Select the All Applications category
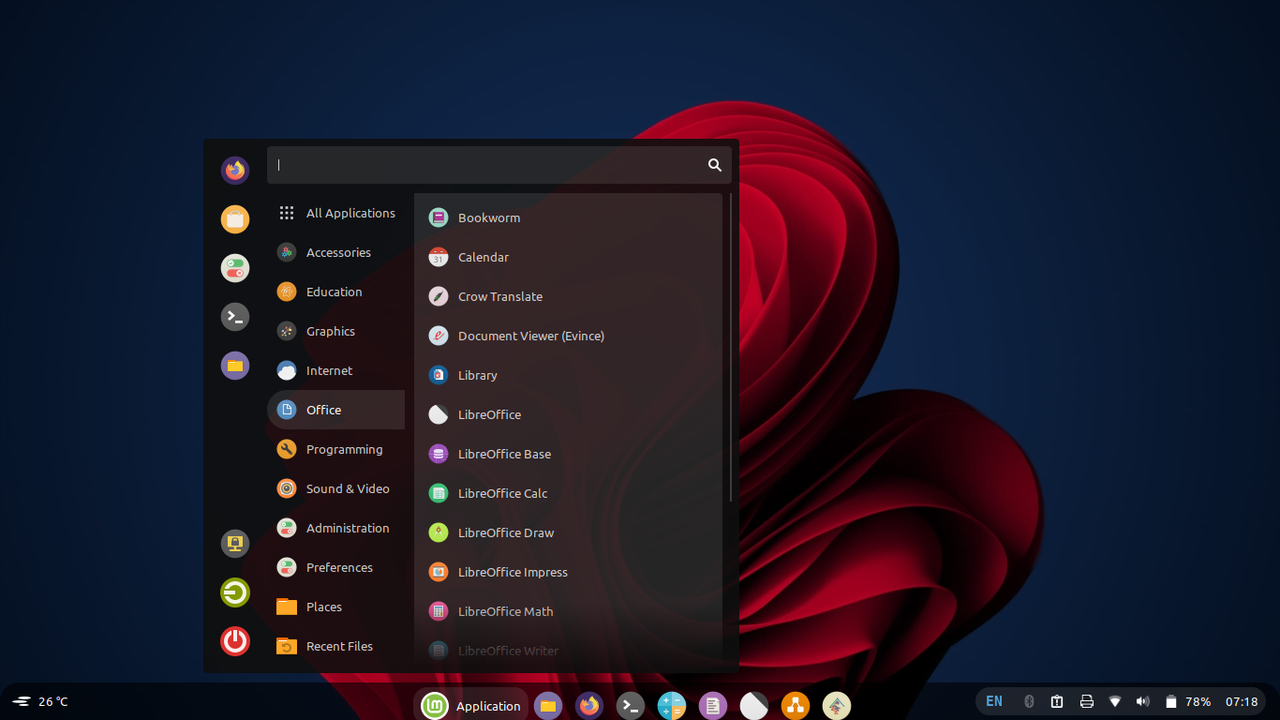This screenshot has width=1280, height=720. (336, 213)
